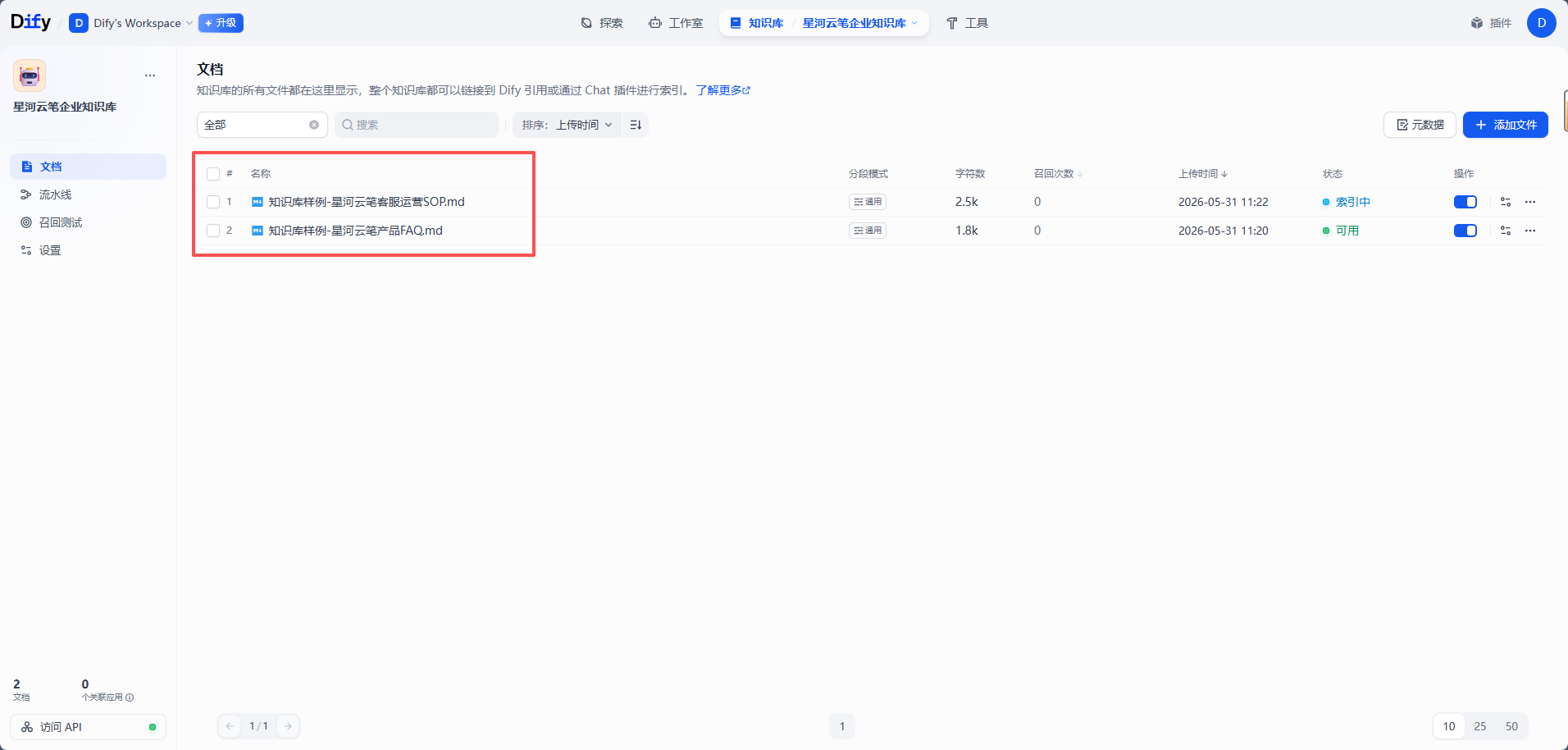Select 文档 in the sidebar
Screen dimensions: 1568x750
click(x=88, y=167)
